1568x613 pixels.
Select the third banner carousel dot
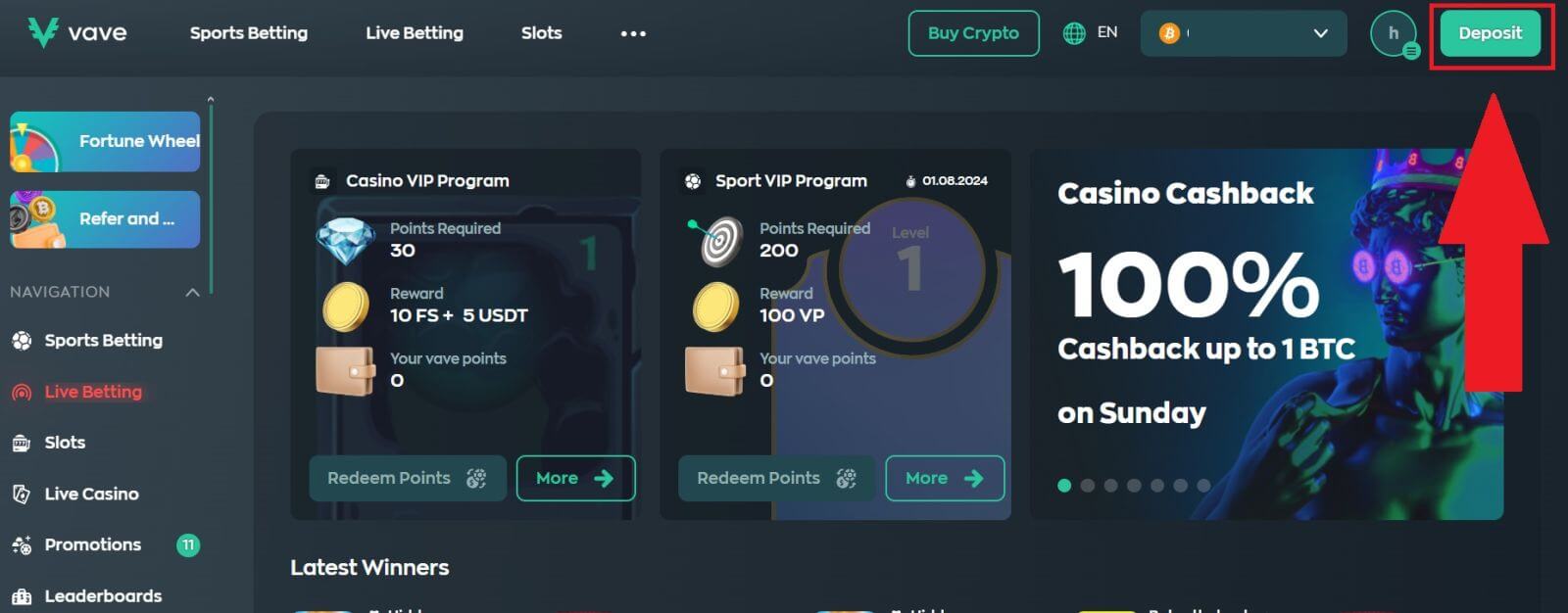pyautogui.click(x=1110, y=486)
